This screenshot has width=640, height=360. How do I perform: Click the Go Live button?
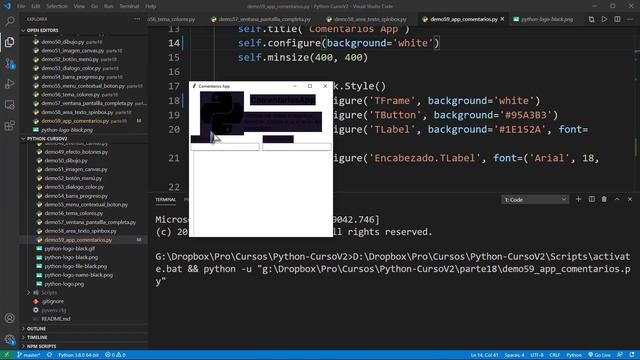599,355
